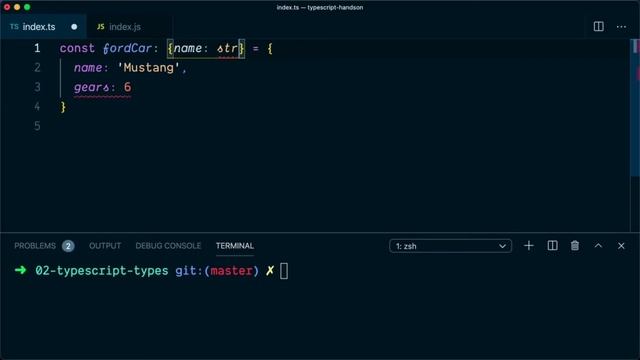Maximize panel size with chevron up
Viewport: 640px width, 360px height.
point(598,245)
